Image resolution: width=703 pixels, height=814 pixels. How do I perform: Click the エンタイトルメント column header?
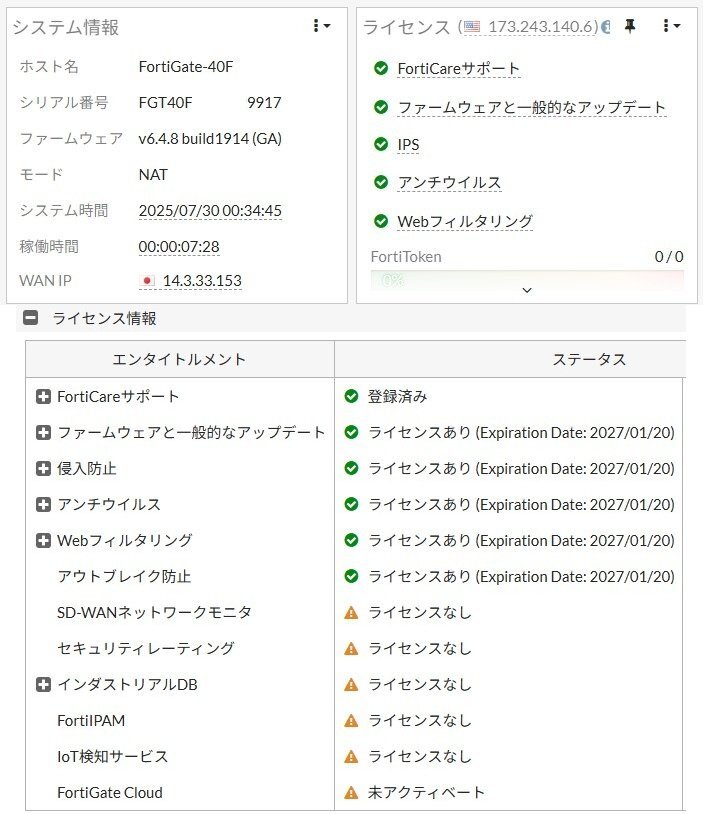point(180,359)
